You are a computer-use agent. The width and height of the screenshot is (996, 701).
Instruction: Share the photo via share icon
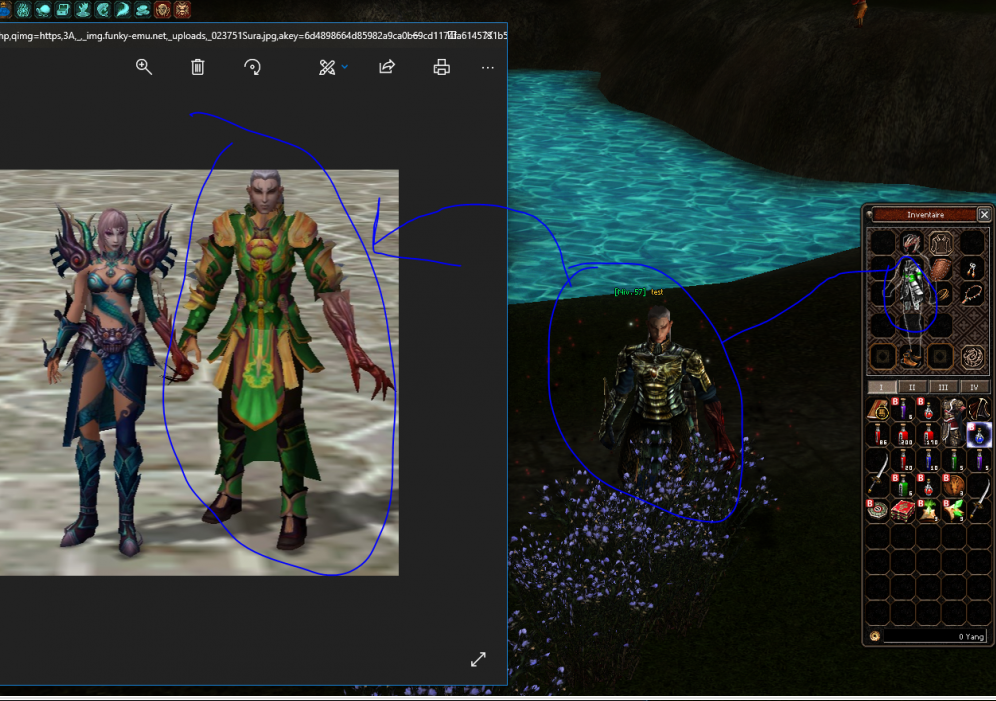coord(387,67)
